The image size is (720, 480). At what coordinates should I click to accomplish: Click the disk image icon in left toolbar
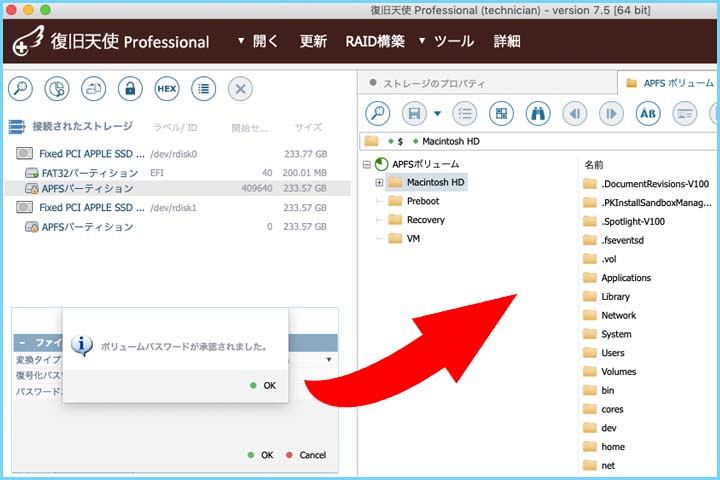click(x=94, y=89)
